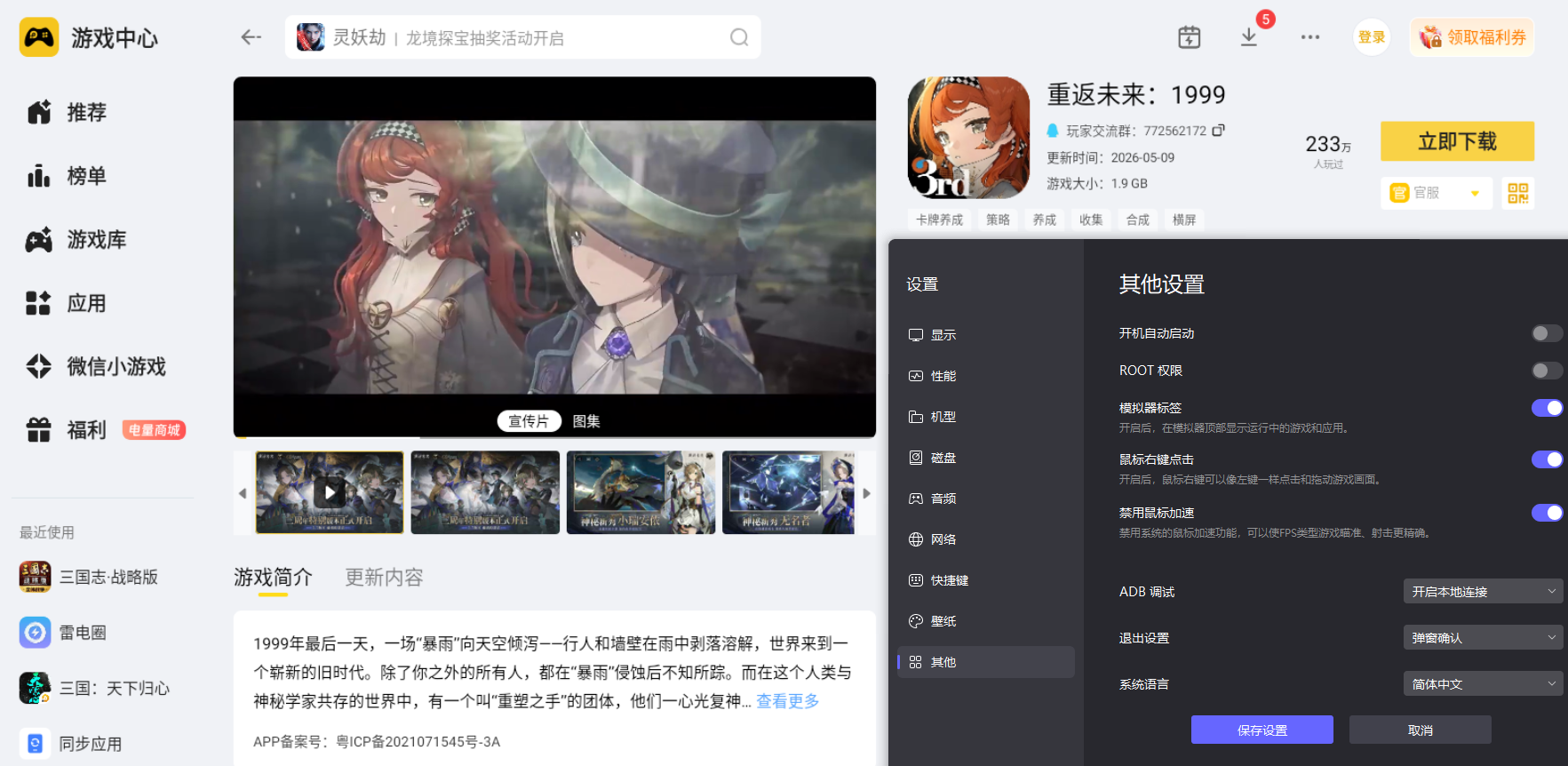Screen dimensions: 1568x766
Task: Show the QR code icon
Action: (x=1518, y=193)
